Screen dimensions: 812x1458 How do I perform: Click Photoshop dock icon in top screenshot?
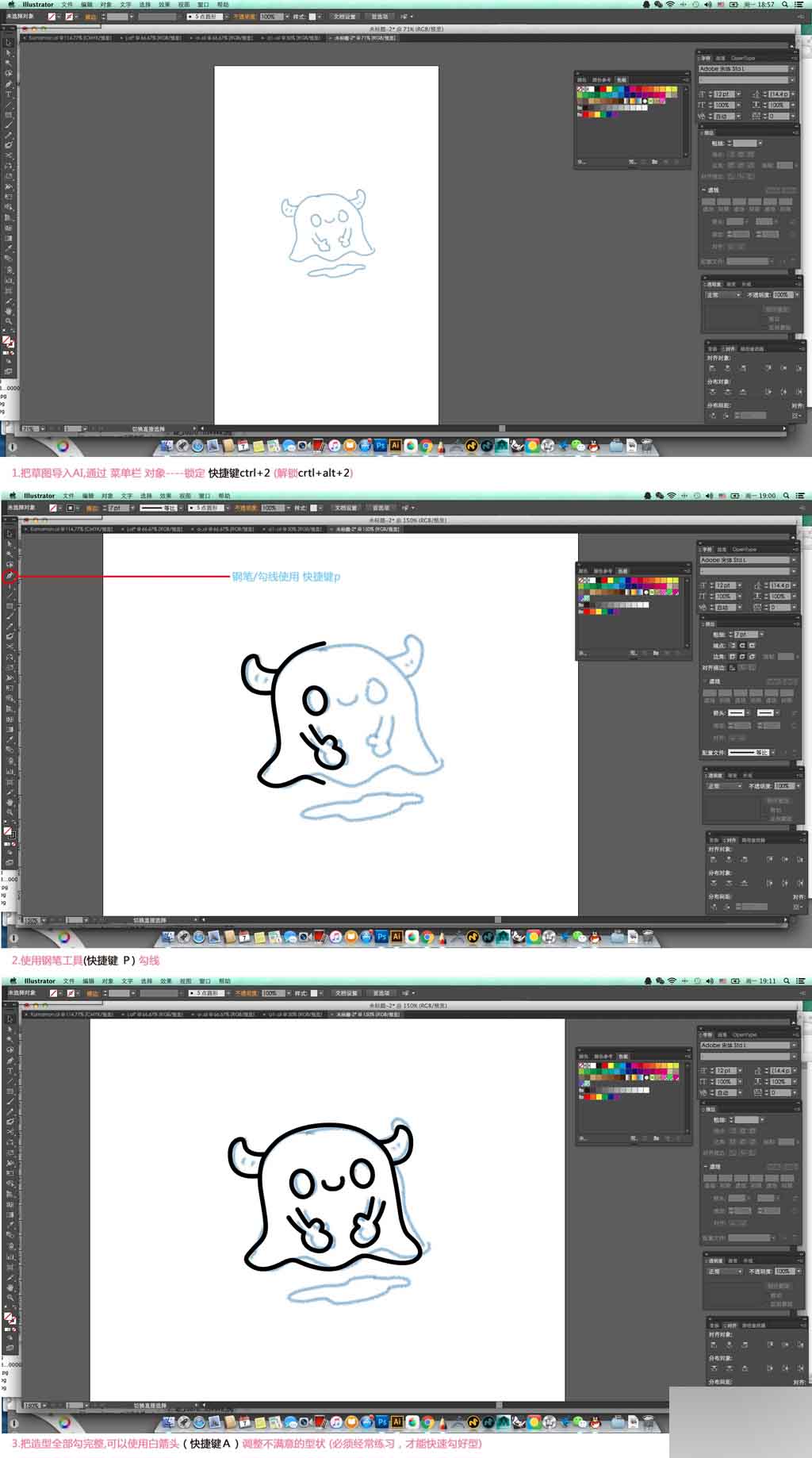(x=381, y=446)
